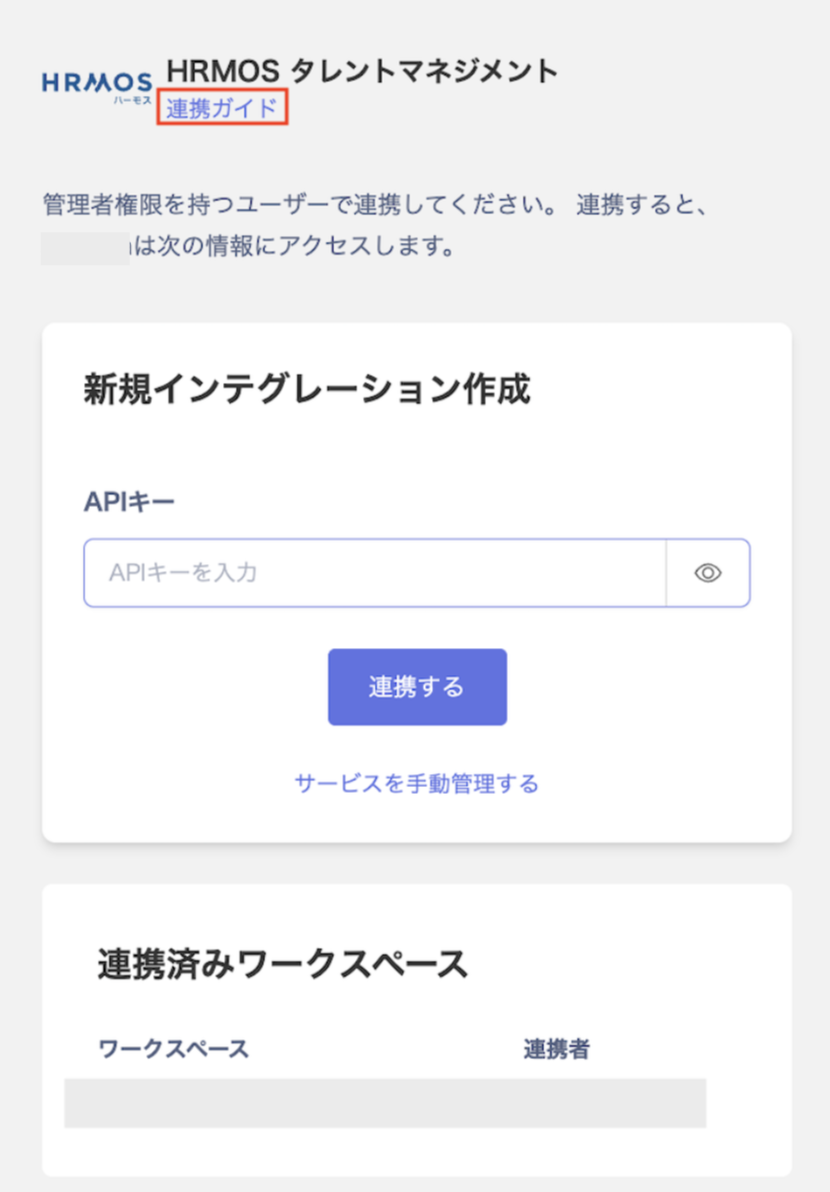Open サービスを手動管理する link
This screenshot has width=830, height=1192.
click(417, 783)
